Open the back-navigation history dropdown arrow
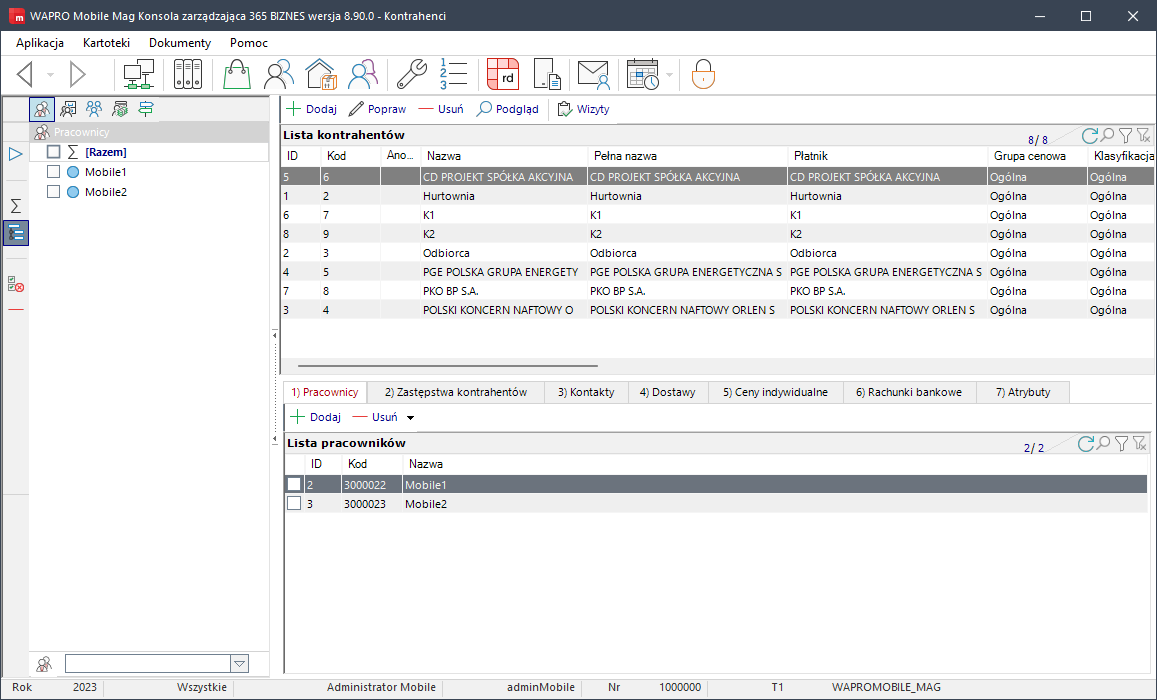 pos(50,75)
